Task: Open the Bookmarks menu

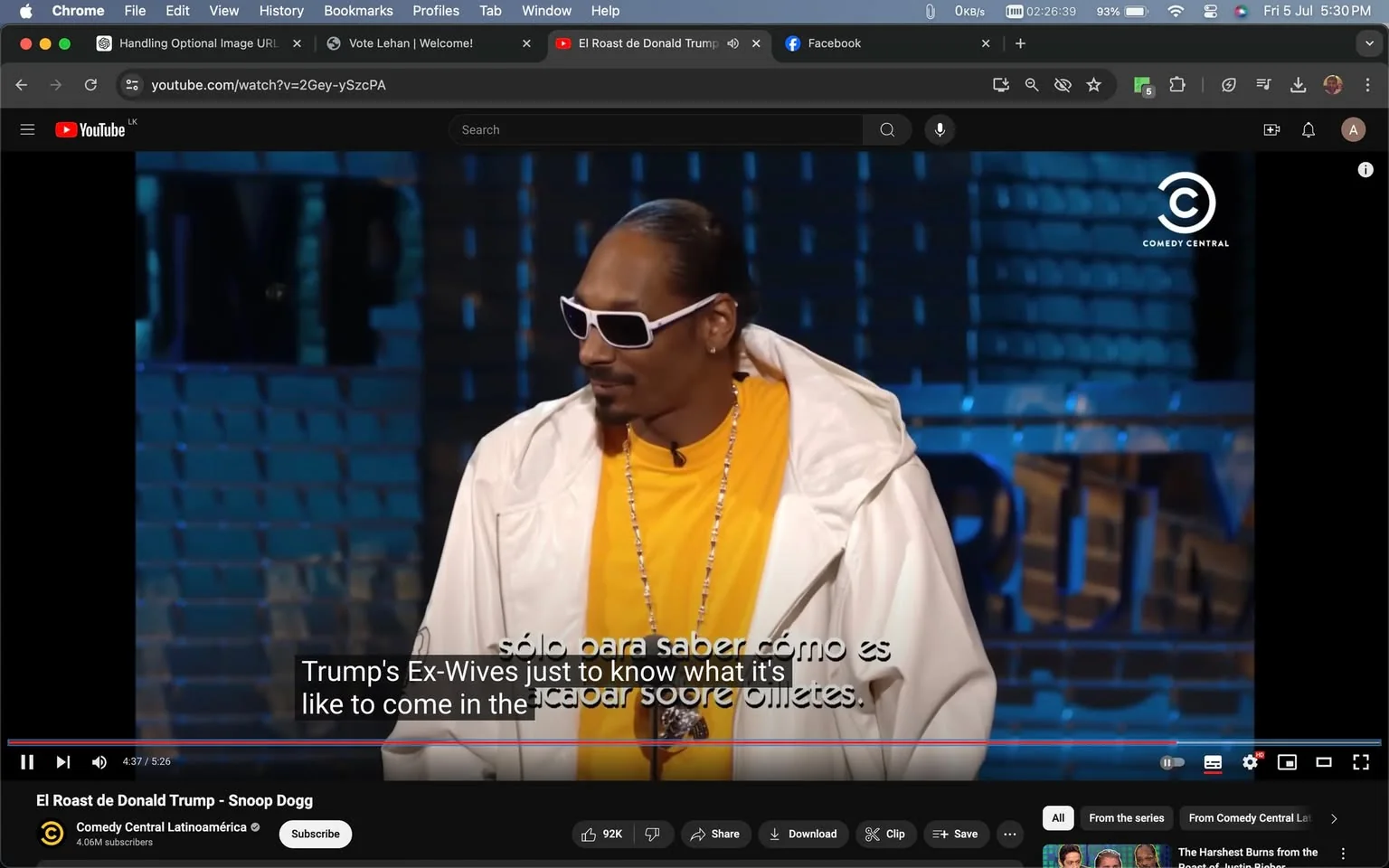Action: [x=358, y=11]
